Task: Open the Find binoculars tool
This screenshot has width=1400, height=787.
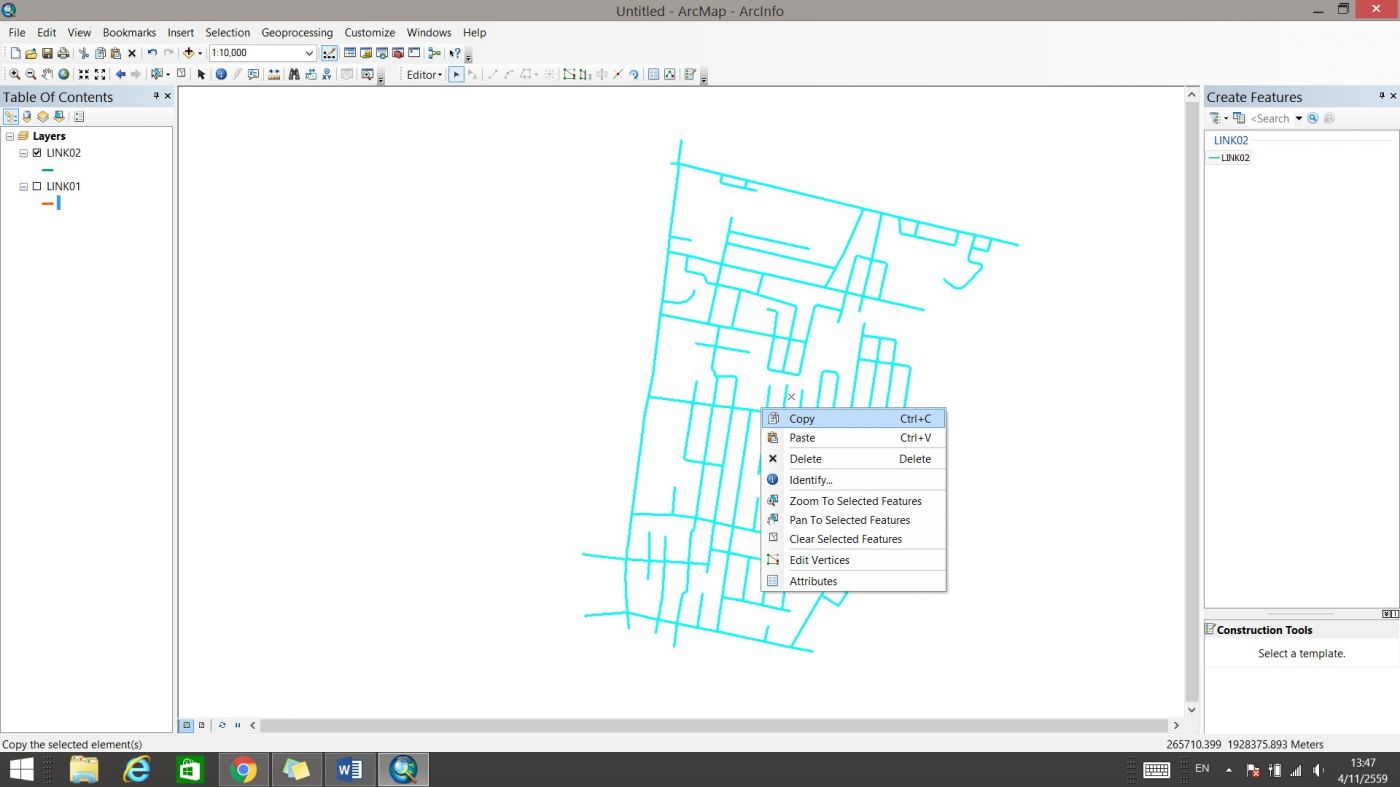Action: click(294, 75)
